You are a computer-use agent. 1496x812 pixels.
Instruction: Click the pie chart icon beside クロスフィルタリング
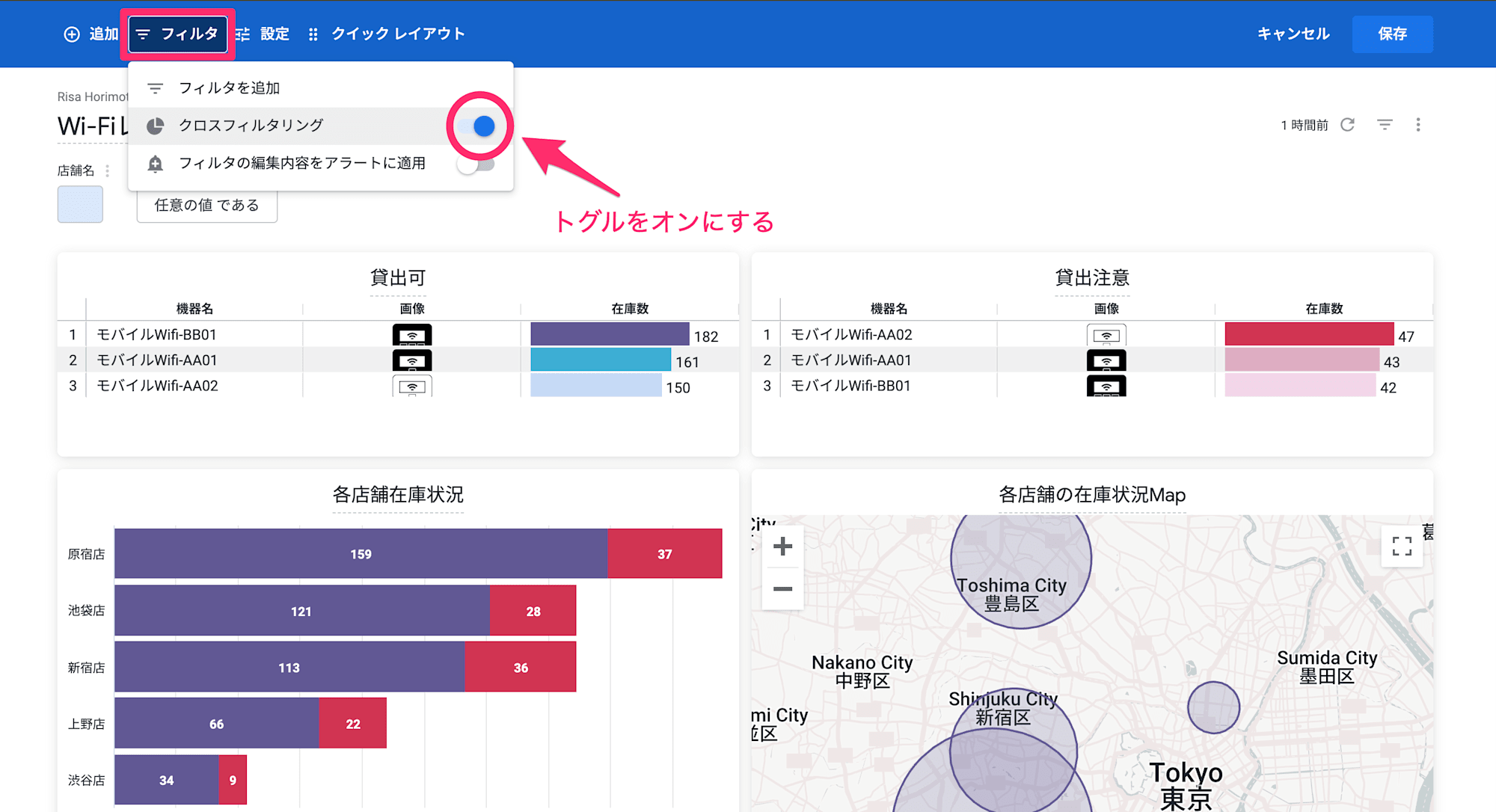(x=155, y=126)
